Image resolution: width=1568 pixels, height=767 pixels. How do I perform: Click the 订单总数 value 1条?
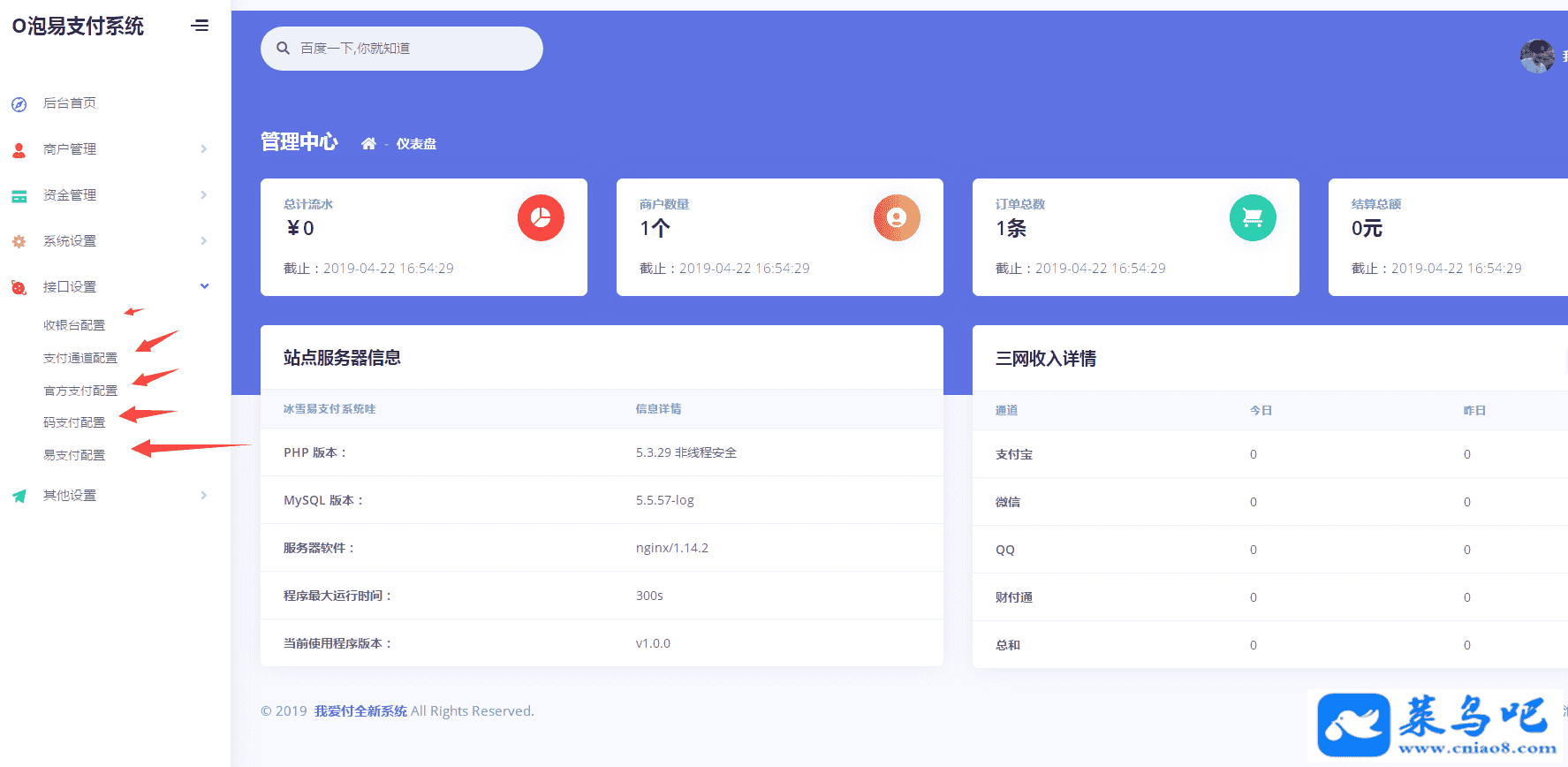pyautogui.click(x=1011, y=228)
